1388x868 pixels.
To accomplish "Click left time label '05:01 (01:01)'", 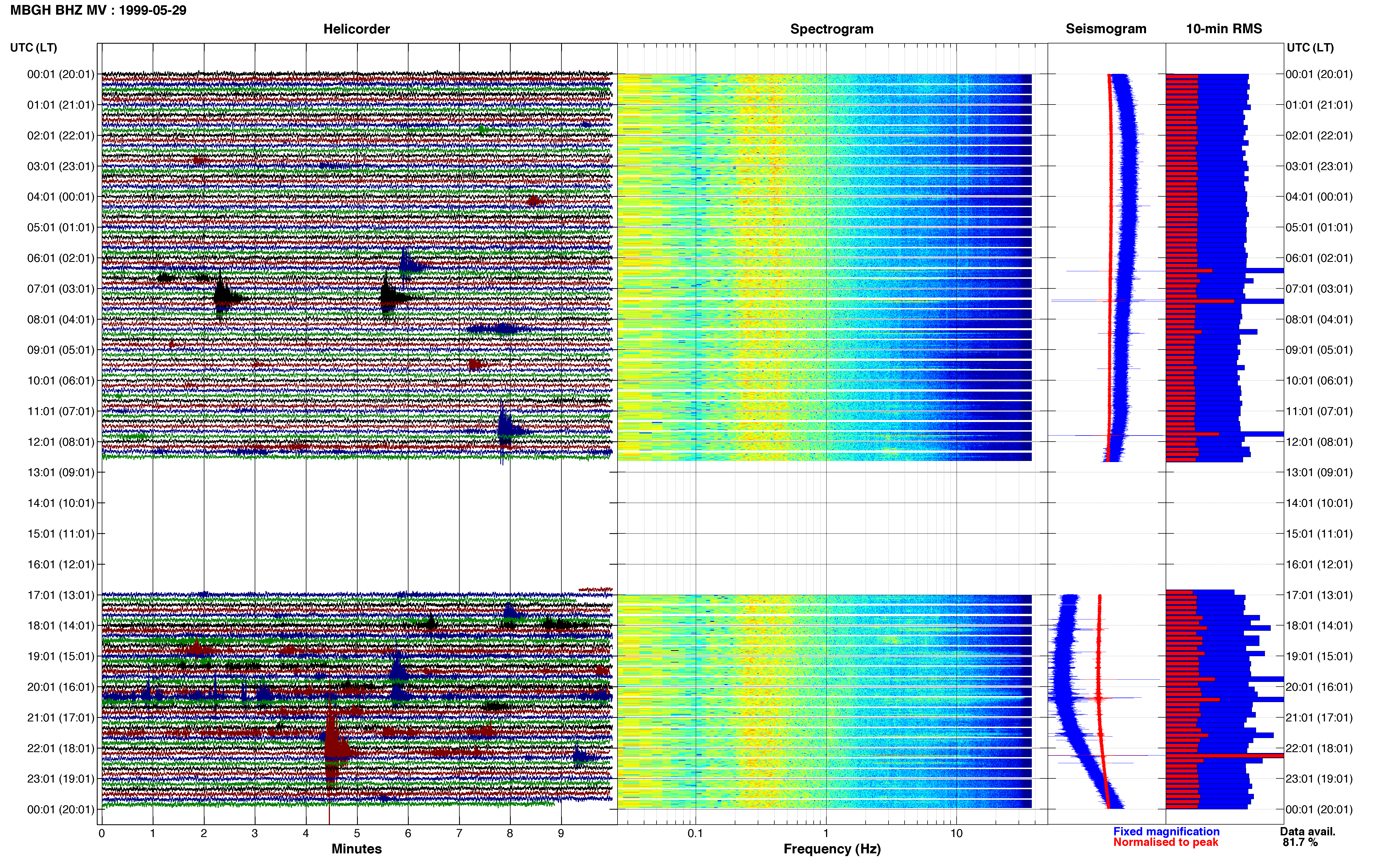I will tap(61, 227).
